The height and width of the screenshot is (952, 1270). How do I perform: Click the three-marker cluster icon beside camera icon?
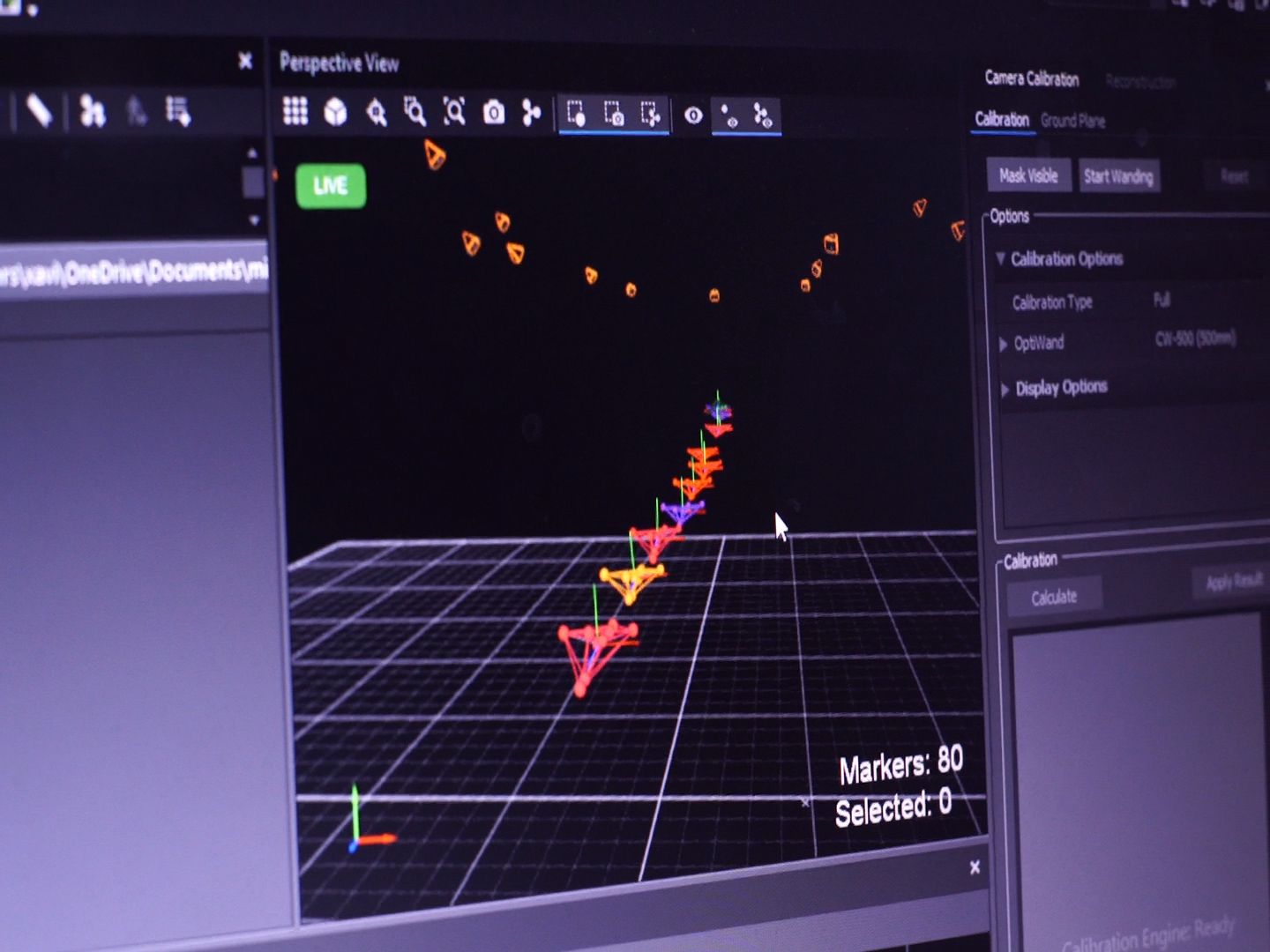[x=531, y=113]
